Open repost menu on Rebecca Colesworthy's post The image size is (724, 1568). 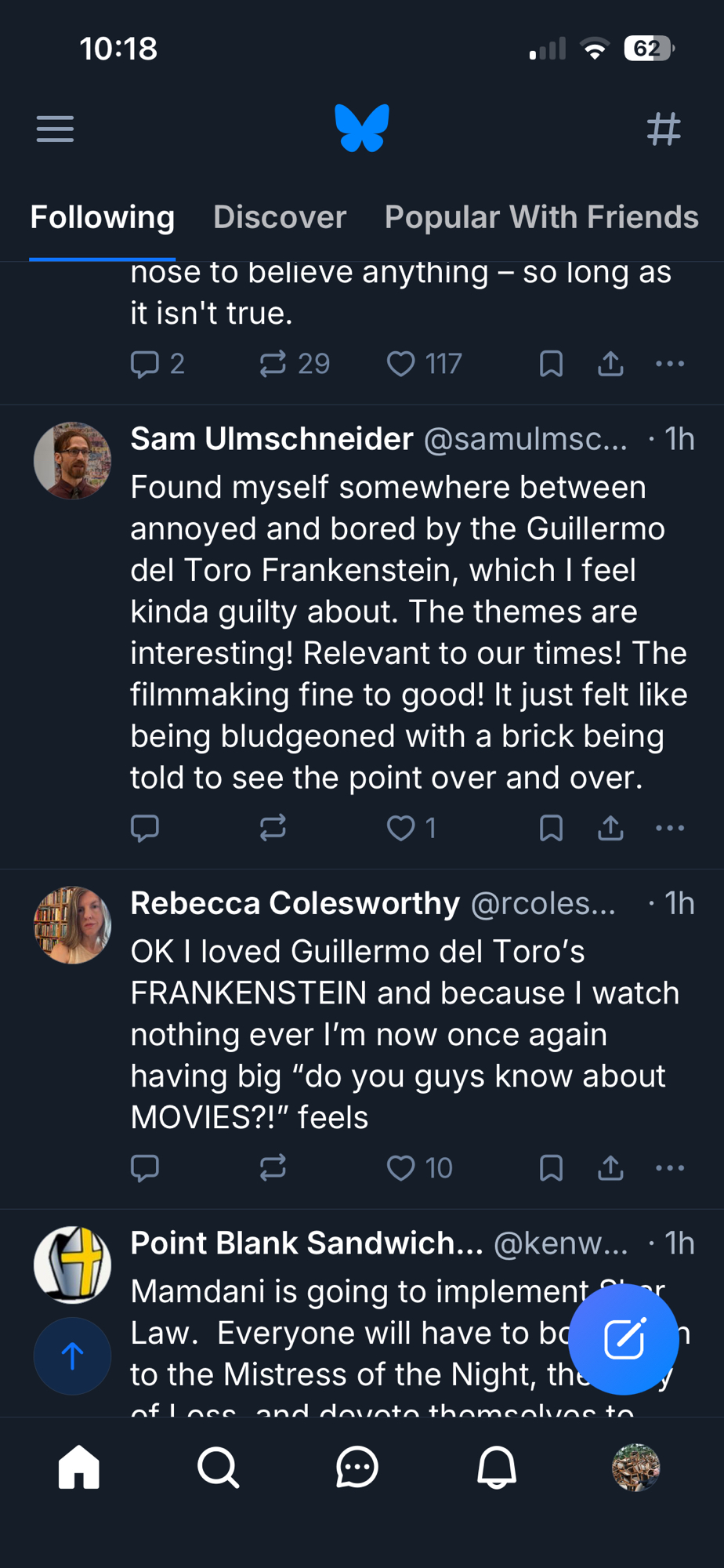coord(273,1168)
